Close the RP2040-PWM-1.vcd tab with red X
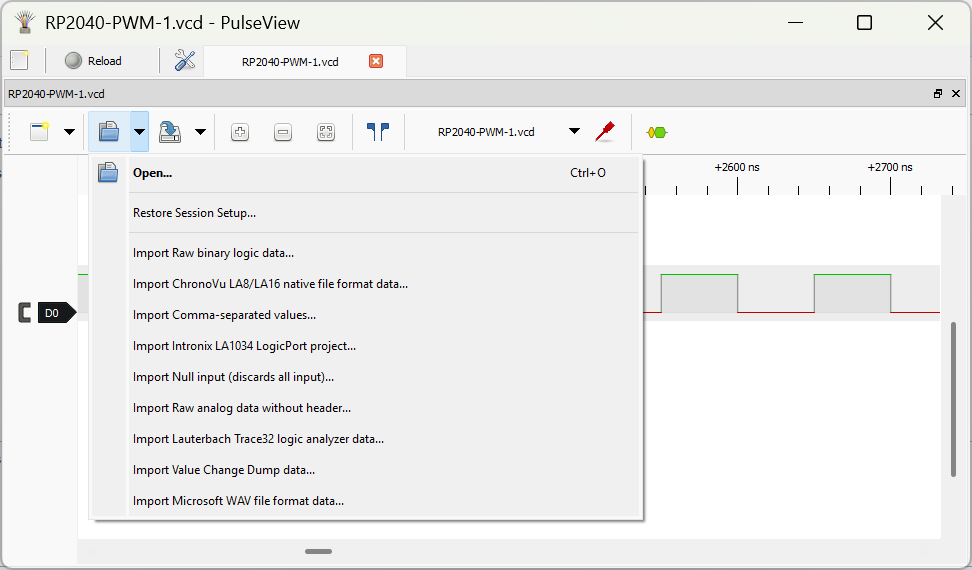The width and height of the screenshot is (972, 570). coord(376,61)
